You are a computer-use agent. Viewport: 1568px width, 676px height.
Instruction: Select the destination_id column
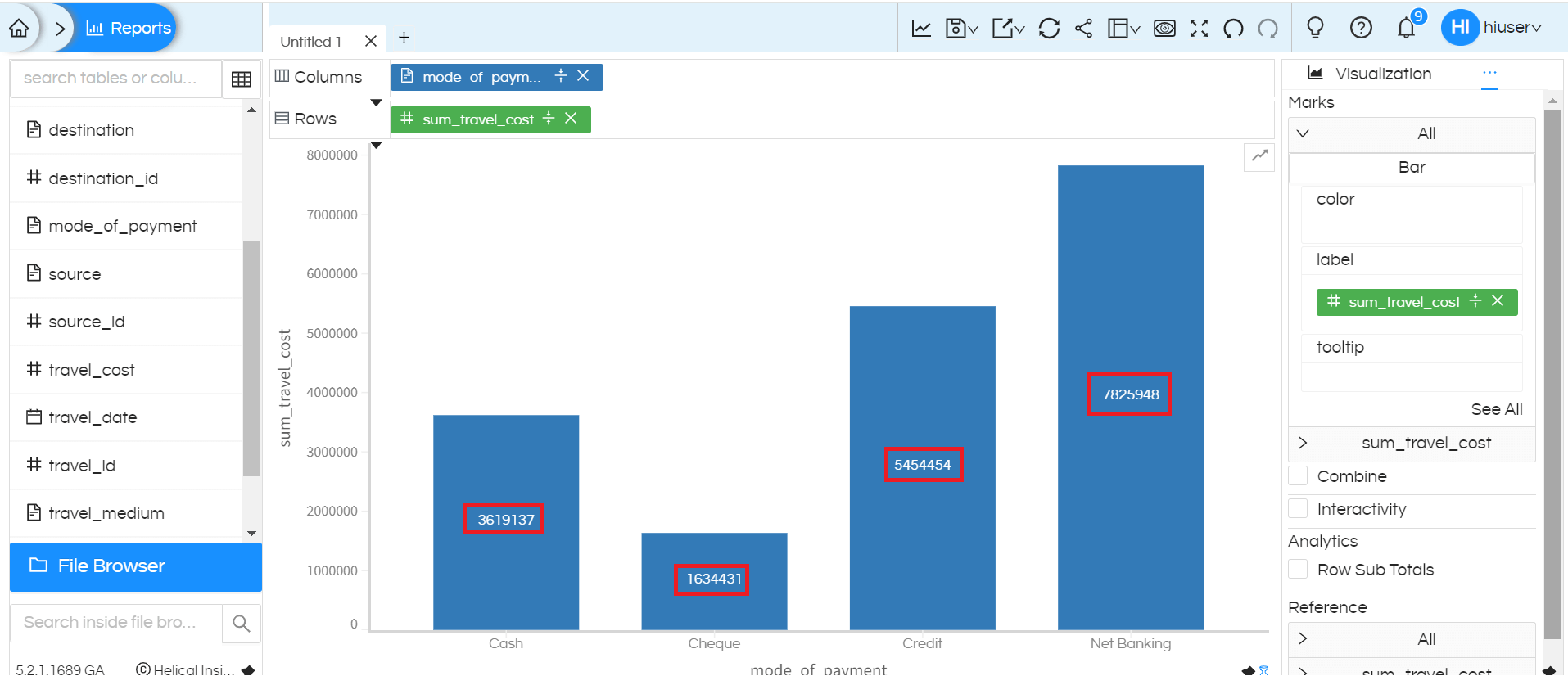point(126,178)
